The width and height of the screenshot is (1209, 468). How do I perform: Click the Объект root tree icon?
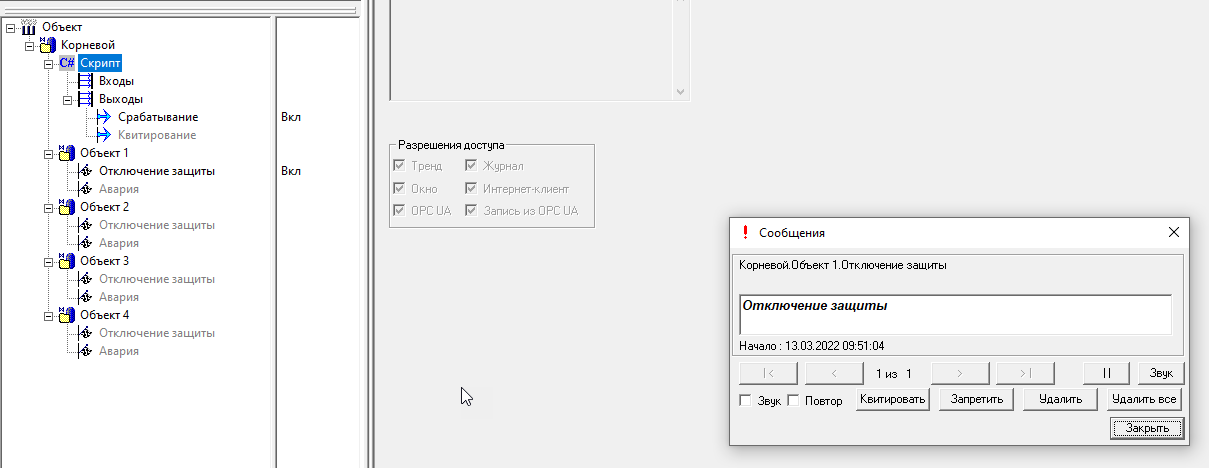click(x=28, y=27)
